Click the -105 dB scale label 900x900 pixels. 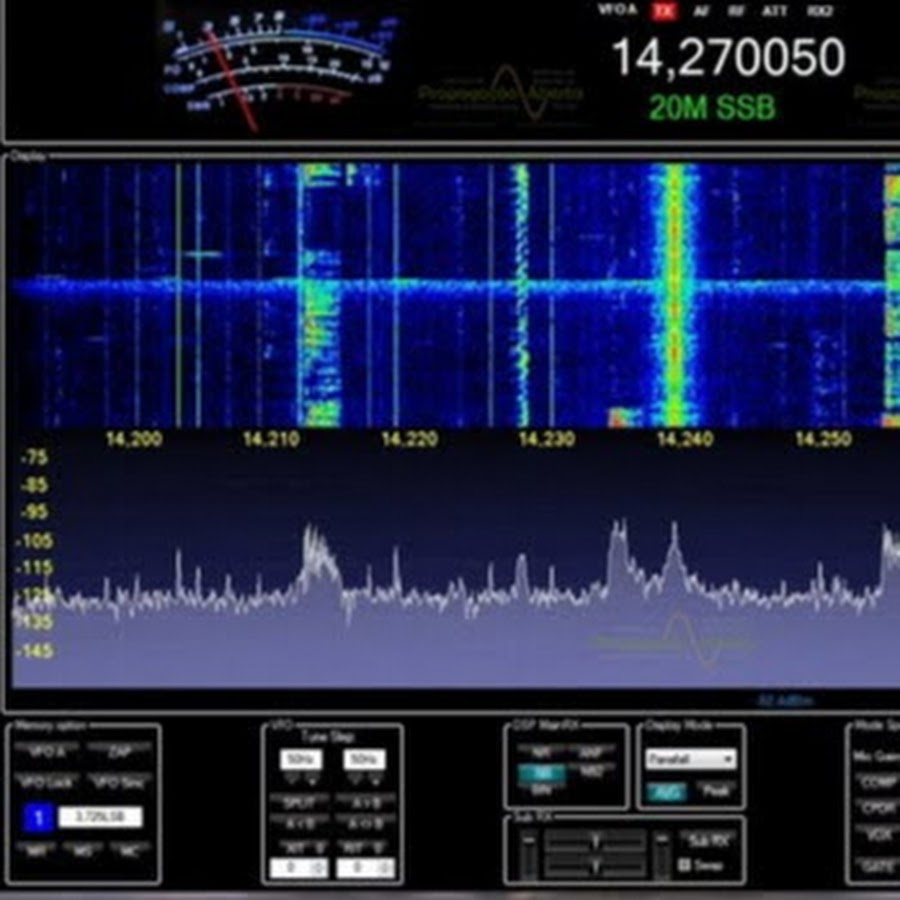pyautogui.click(x=36, y=541)
